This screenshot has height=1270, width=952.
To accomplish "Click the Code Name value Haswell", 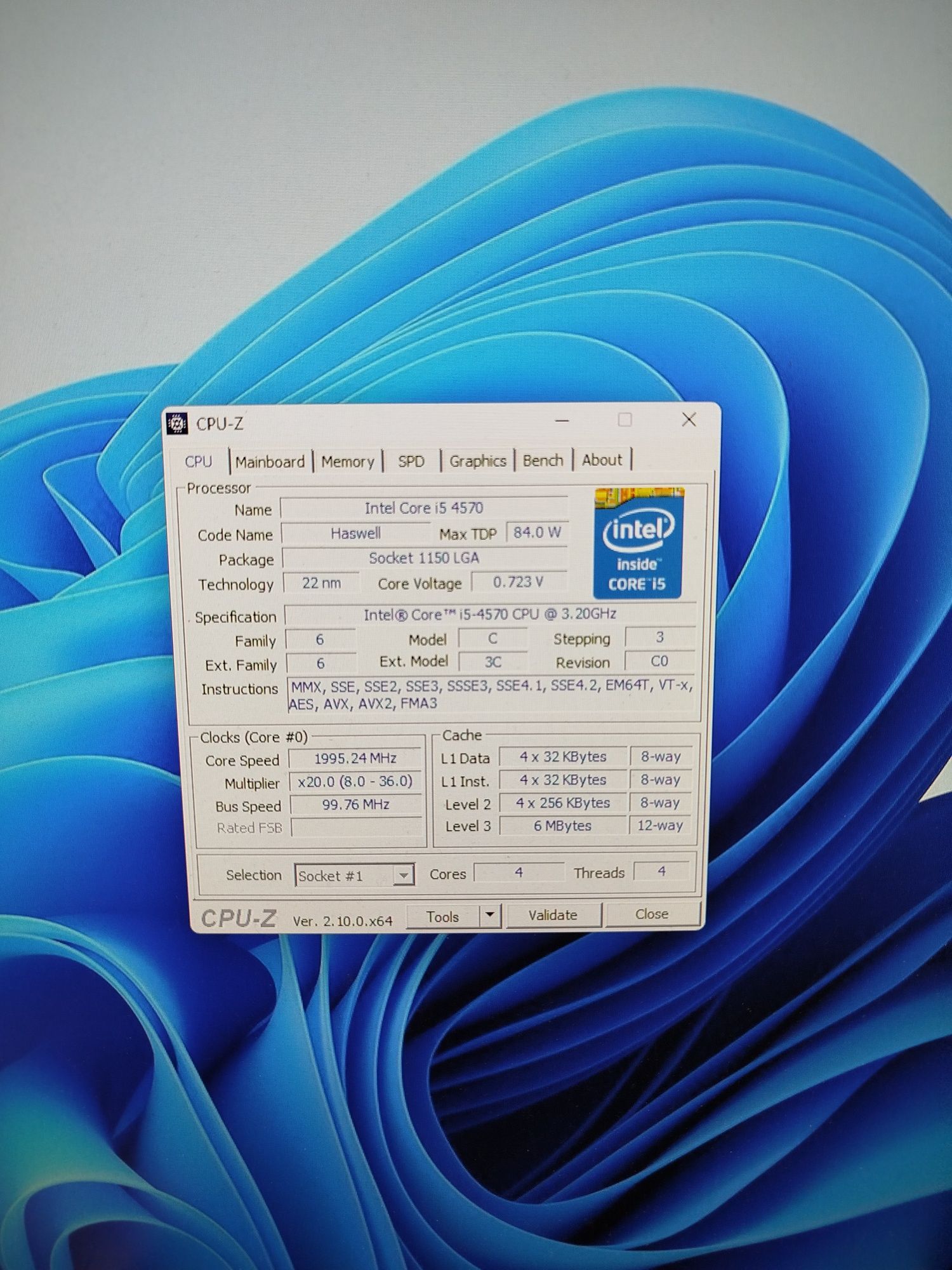I will (x=356, y=533).
